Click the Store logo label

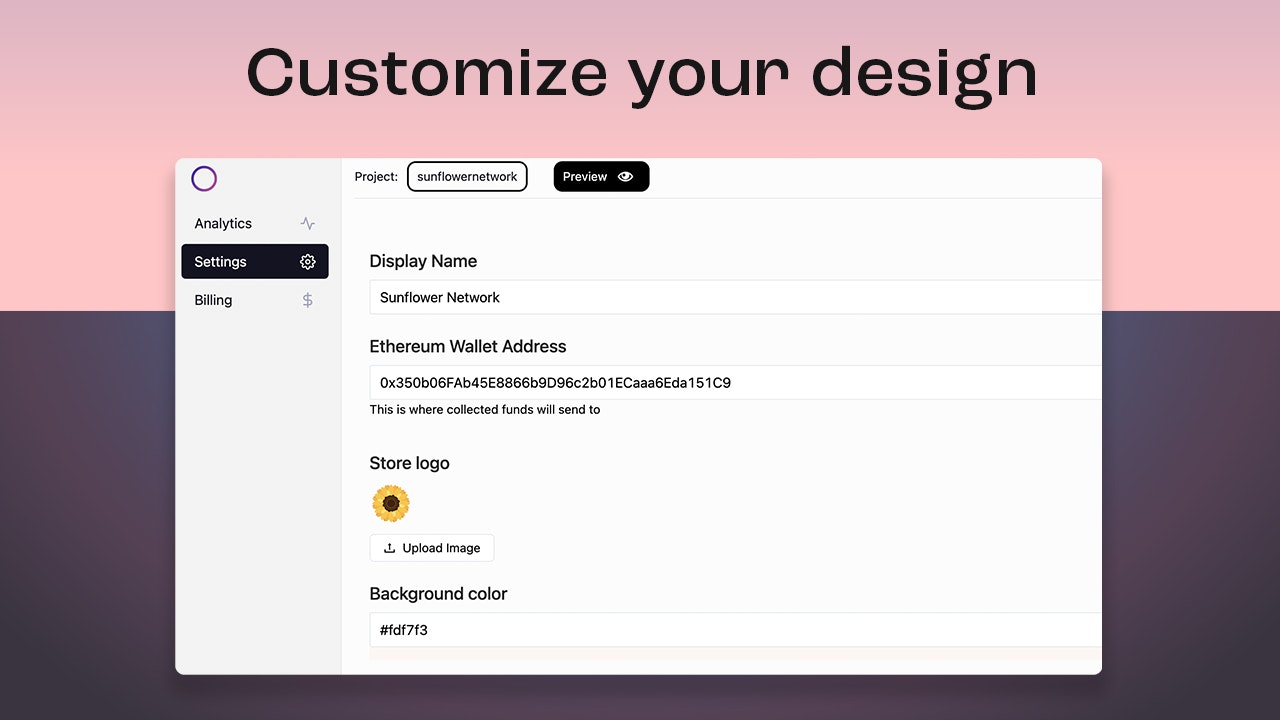410,463
